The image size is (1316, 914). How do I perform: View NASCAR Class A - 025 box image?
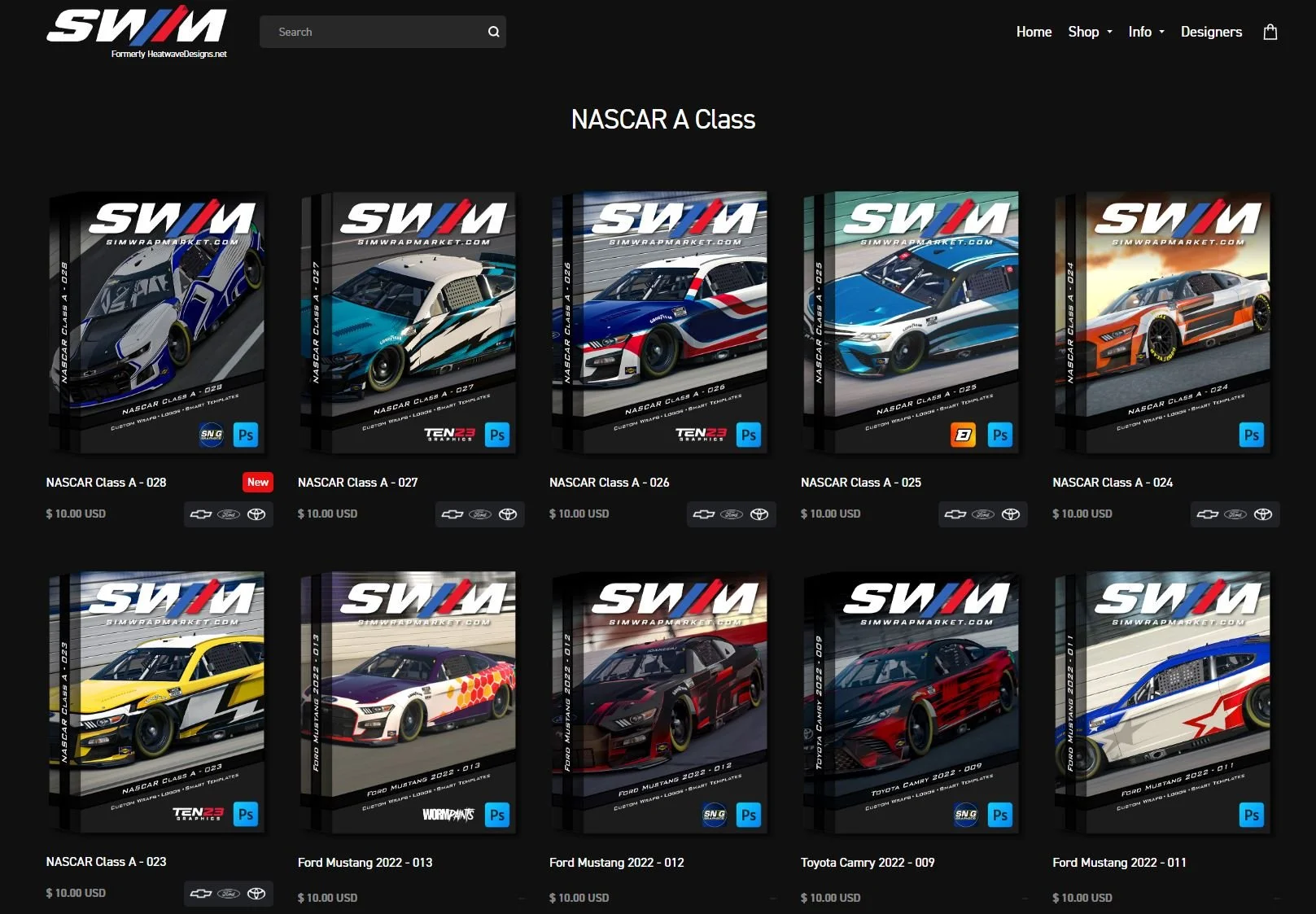(912, 322)
